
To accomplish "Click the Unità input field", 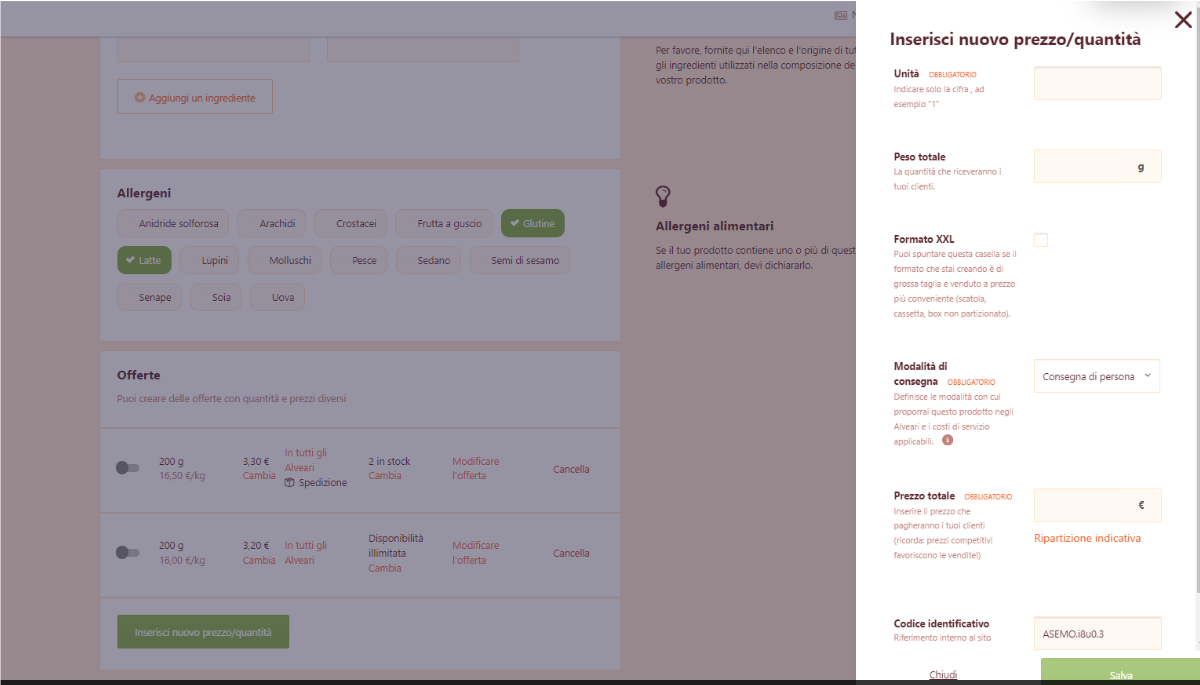I will 1097,83.
